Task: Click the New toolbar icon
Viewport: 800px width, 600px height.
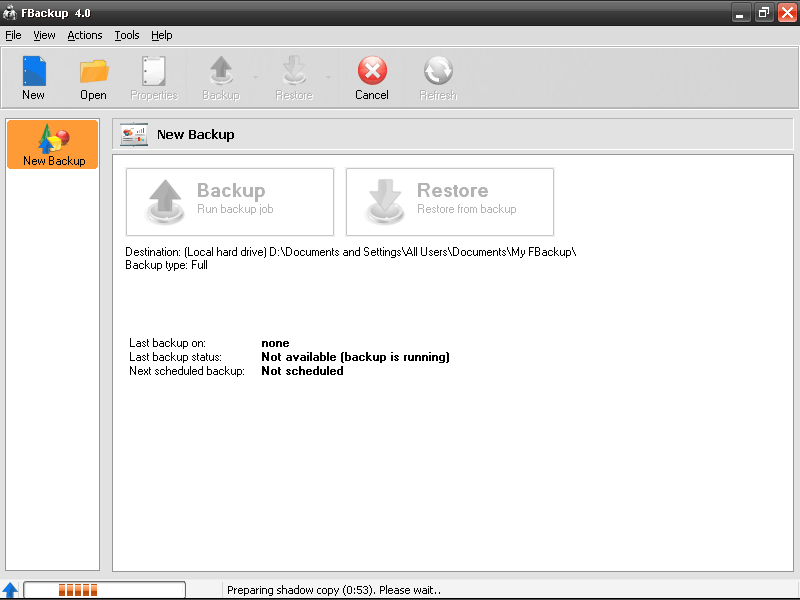Action: pos(34,78)
